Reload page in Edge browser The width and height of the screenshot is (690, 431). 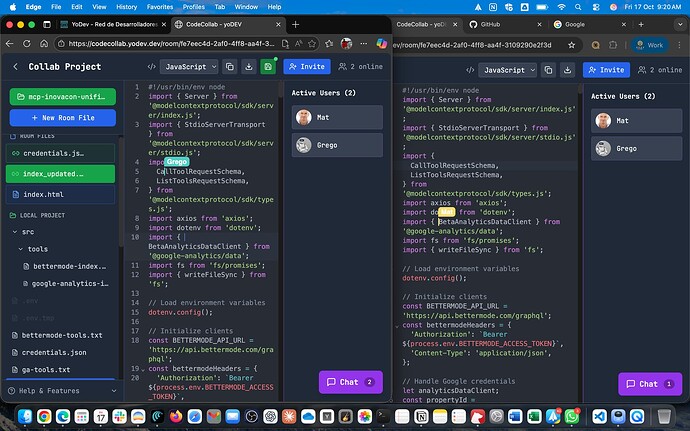[x=27, y=44]
